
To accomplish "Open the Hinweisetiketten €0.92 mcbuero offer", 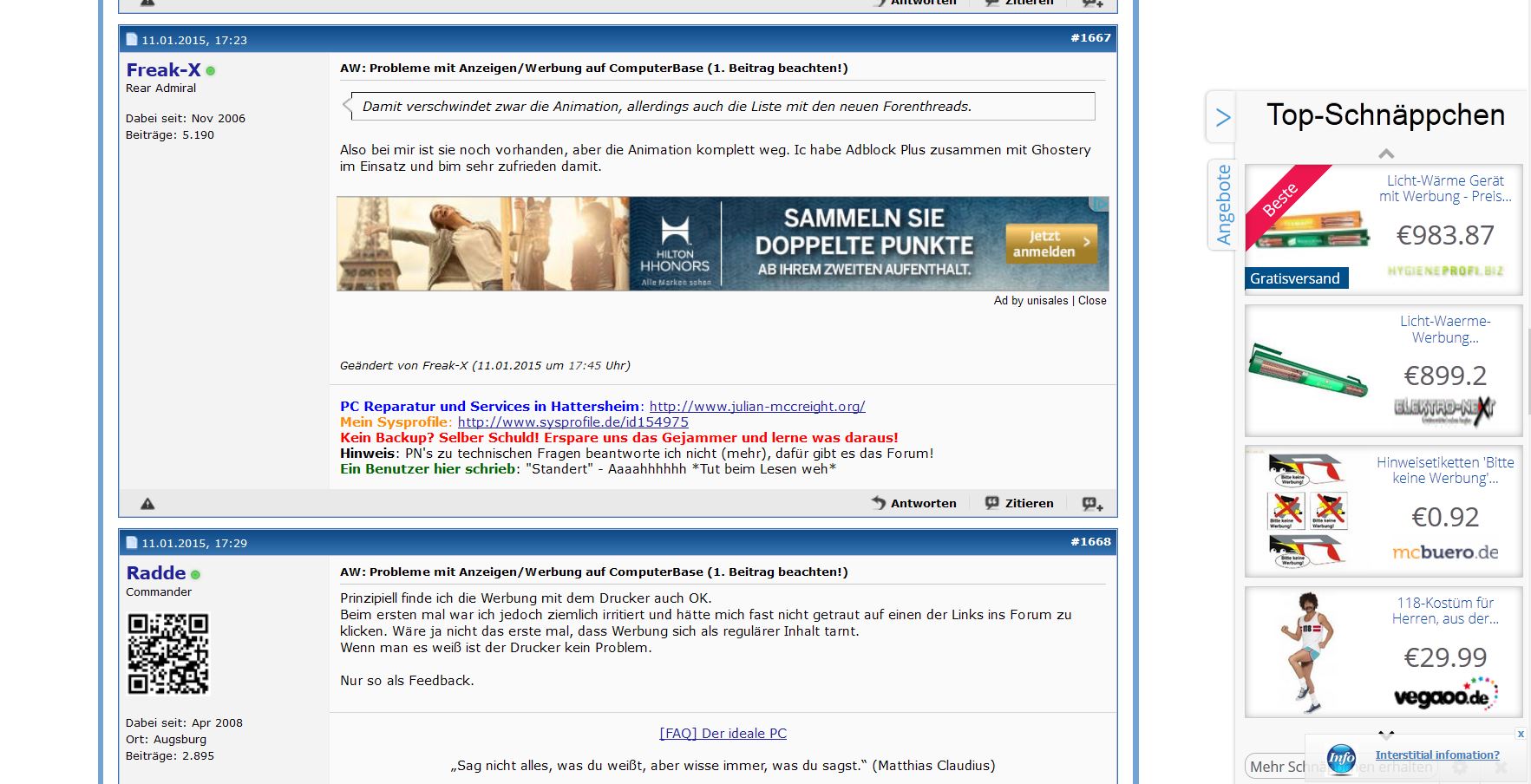I will coord(1384,512).
